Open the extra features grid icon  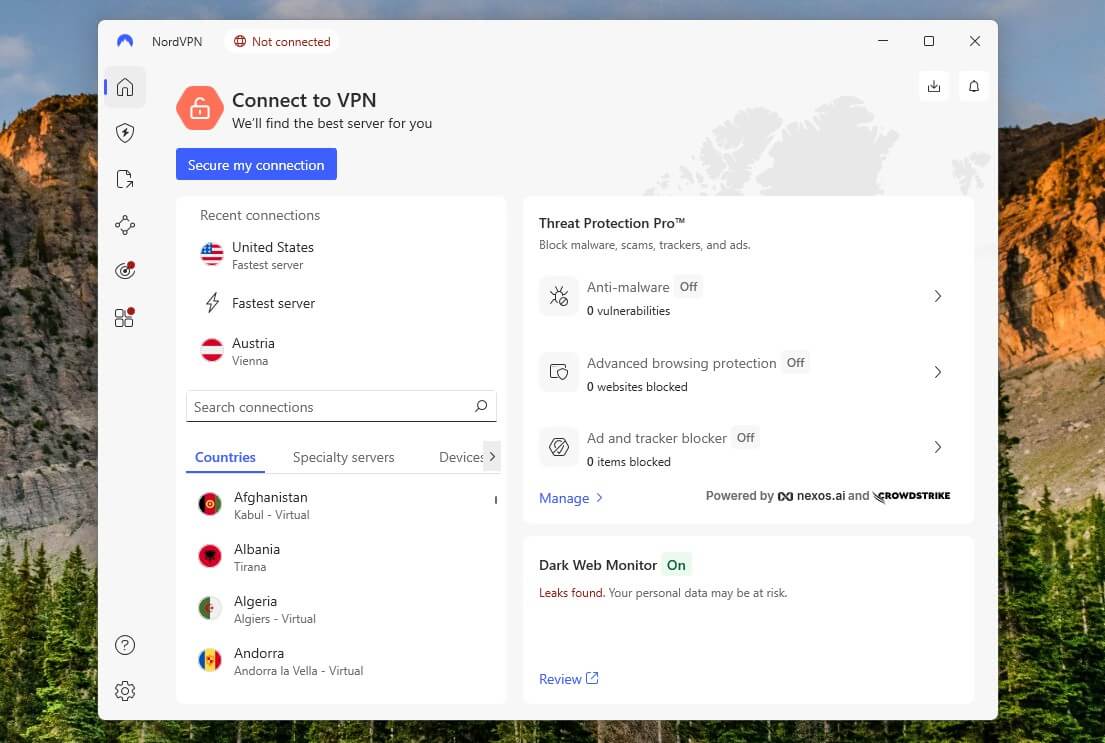click(x=124, y=316)
